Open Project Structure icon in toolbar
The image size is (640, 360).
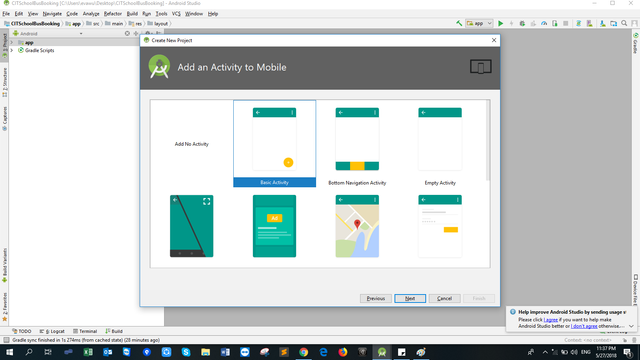point(613,23)
